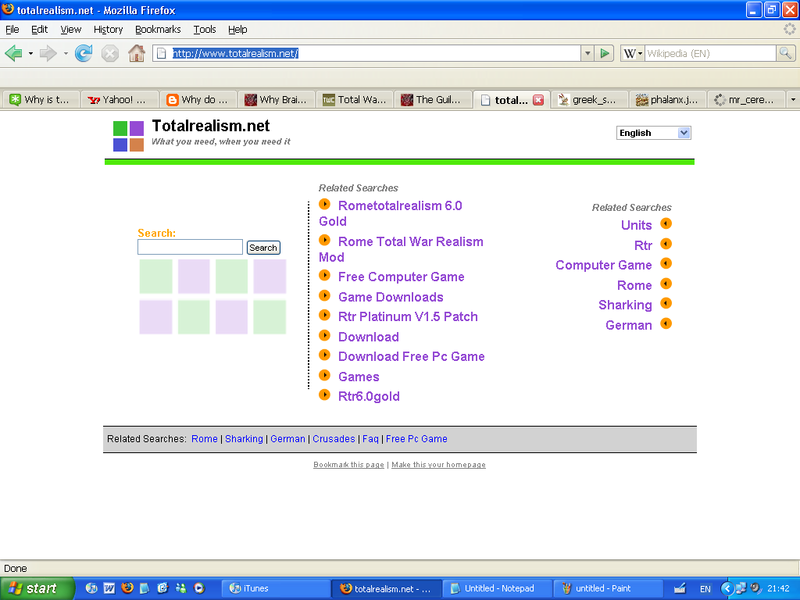Image resolution: width=800 pixels, height=600 pixels.
Task: Click the system clock showing 21:42
Action: click(x=778, y=589)
